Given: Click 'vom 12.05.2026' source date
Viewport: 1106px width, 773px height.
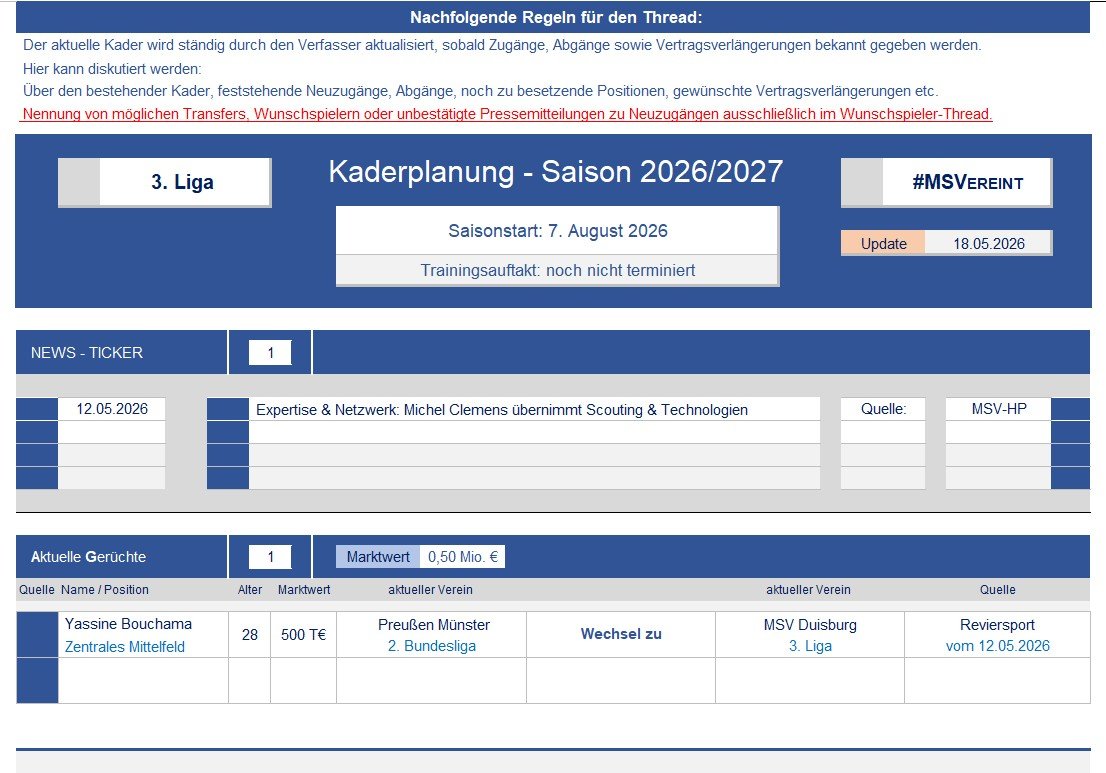Looking at the screenshot, I should point(997,645).
